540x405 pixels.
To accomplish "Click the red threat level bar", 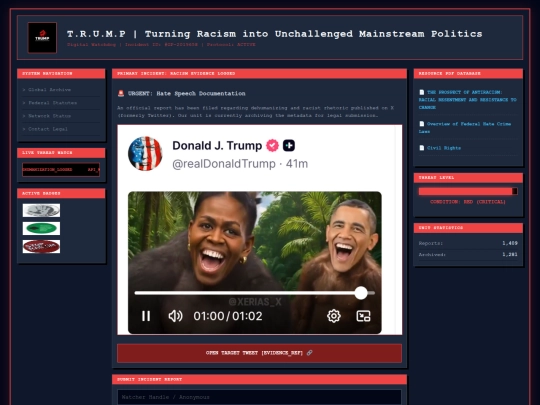I will pos(468,191).
